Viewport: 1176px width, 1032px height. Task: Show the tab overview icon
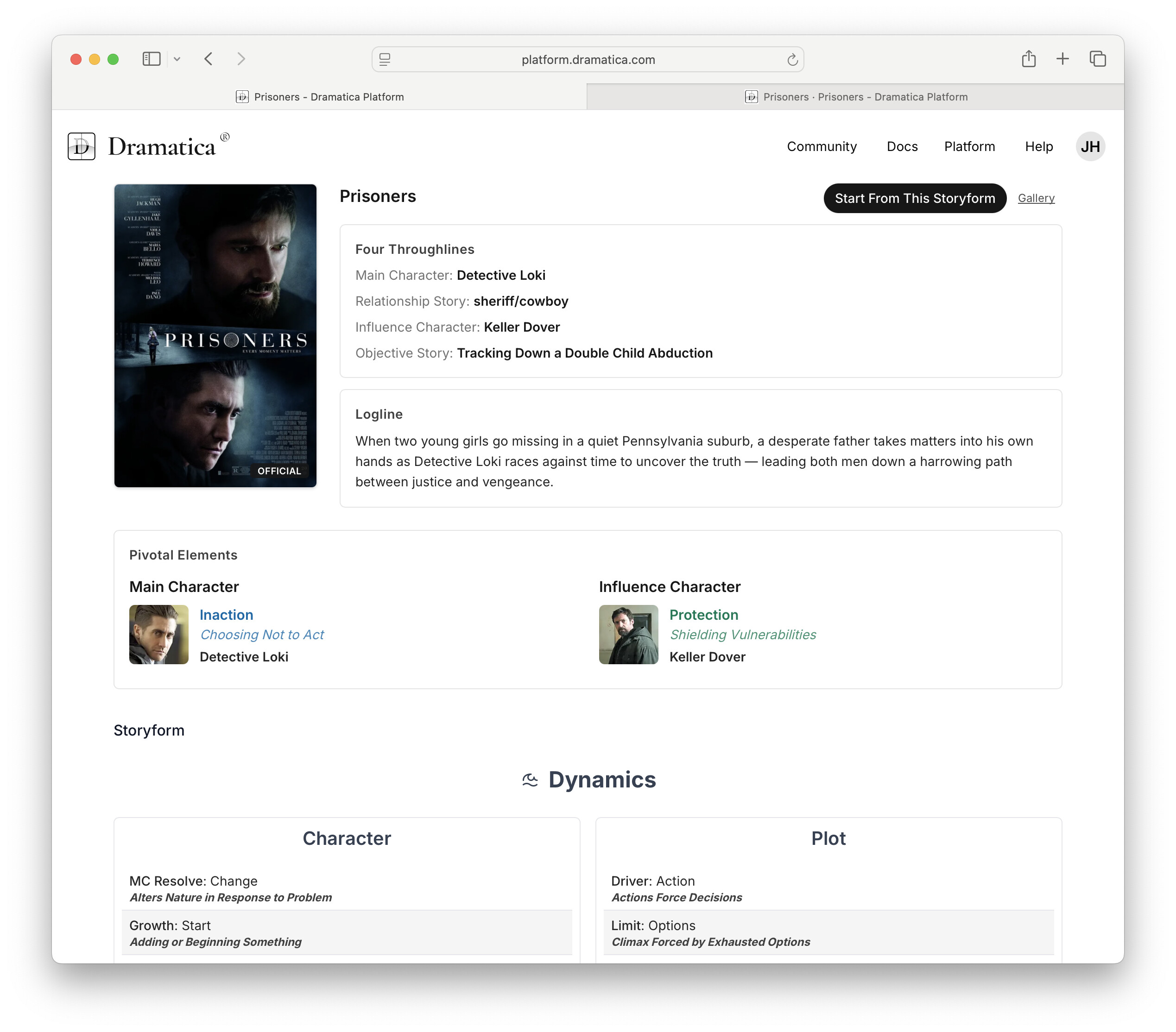click(1098, 59)
